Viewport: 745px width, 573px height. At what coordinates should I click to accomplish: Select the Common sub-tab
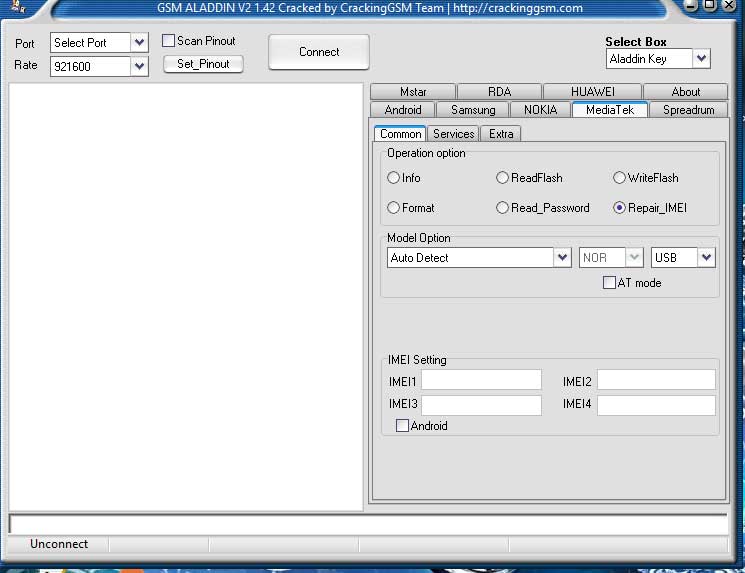point(400,134)
